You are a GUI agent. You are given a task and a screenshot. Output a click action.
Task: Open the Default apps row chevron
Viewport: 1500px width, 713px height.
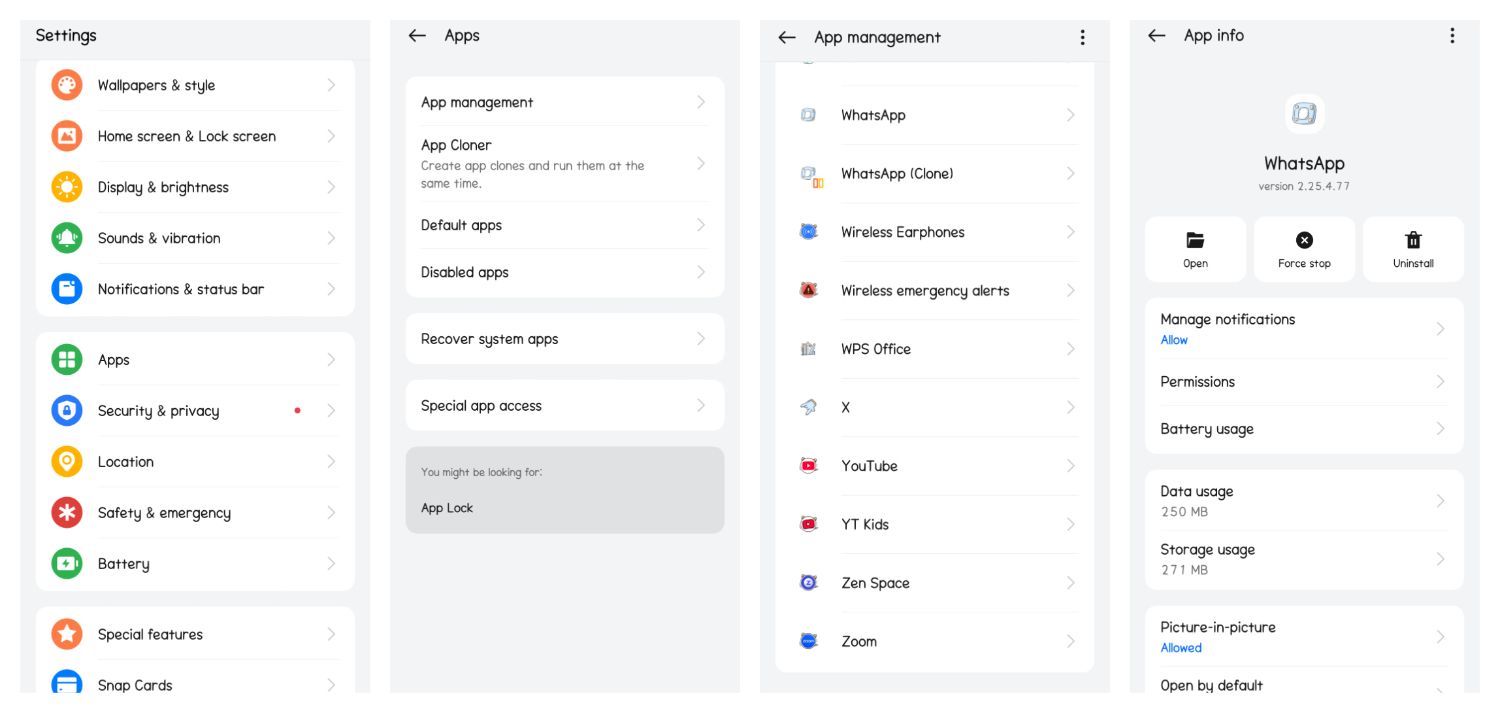701,225
